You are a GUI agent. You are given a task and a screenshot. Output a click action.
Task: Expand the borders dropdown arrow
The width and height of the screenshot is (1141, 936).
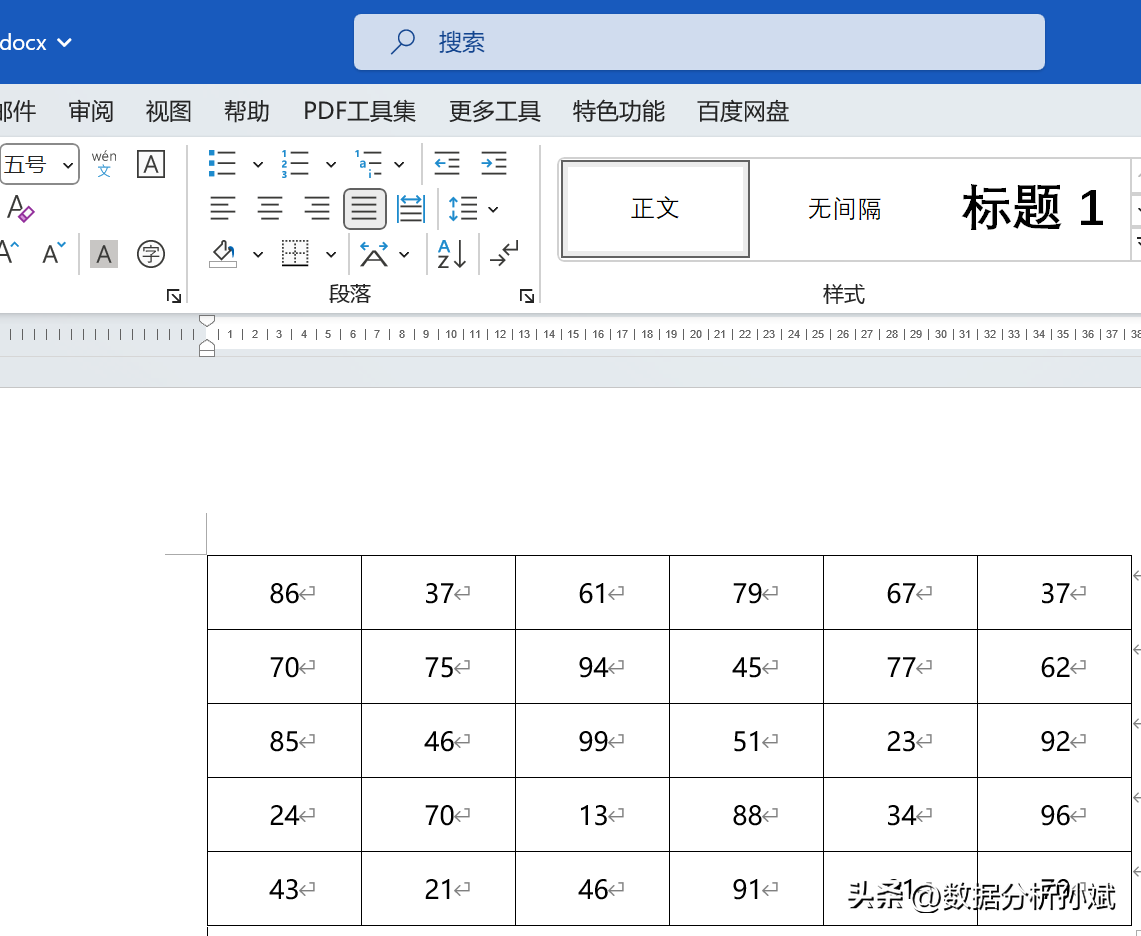[331, 255]
